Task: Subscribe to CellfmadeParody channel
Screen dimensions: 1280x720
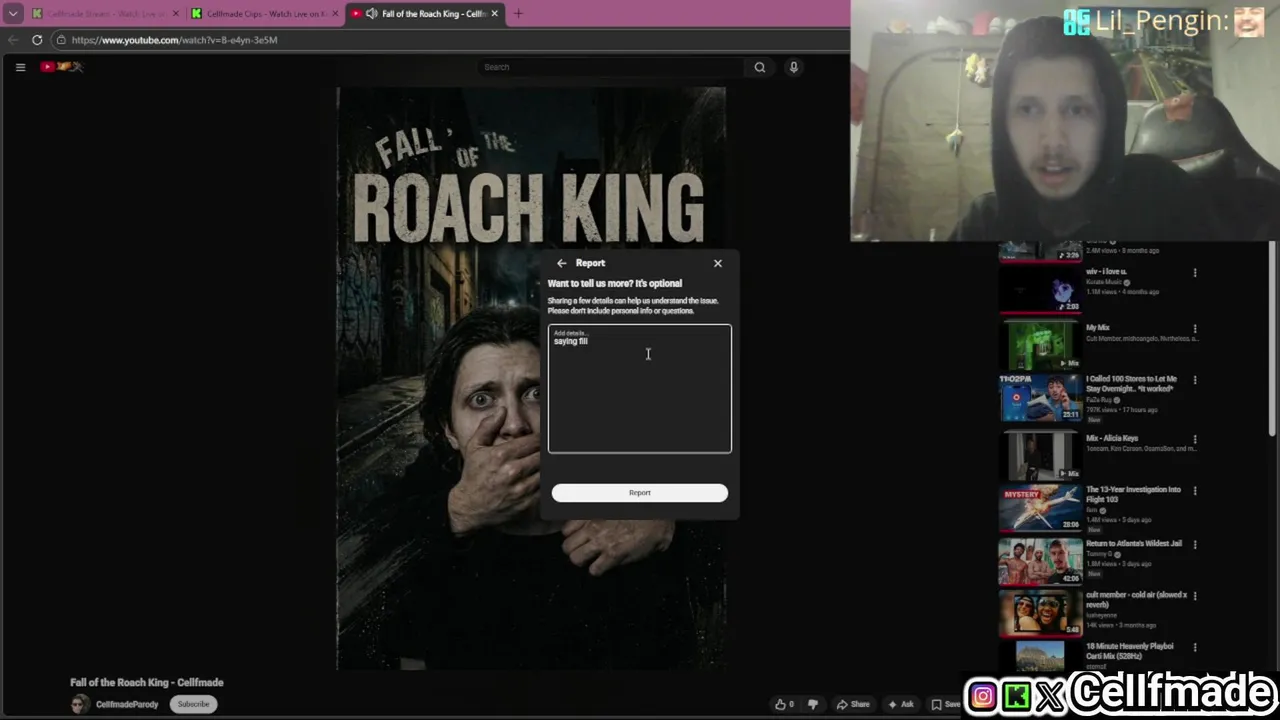Action: point(193,704)
